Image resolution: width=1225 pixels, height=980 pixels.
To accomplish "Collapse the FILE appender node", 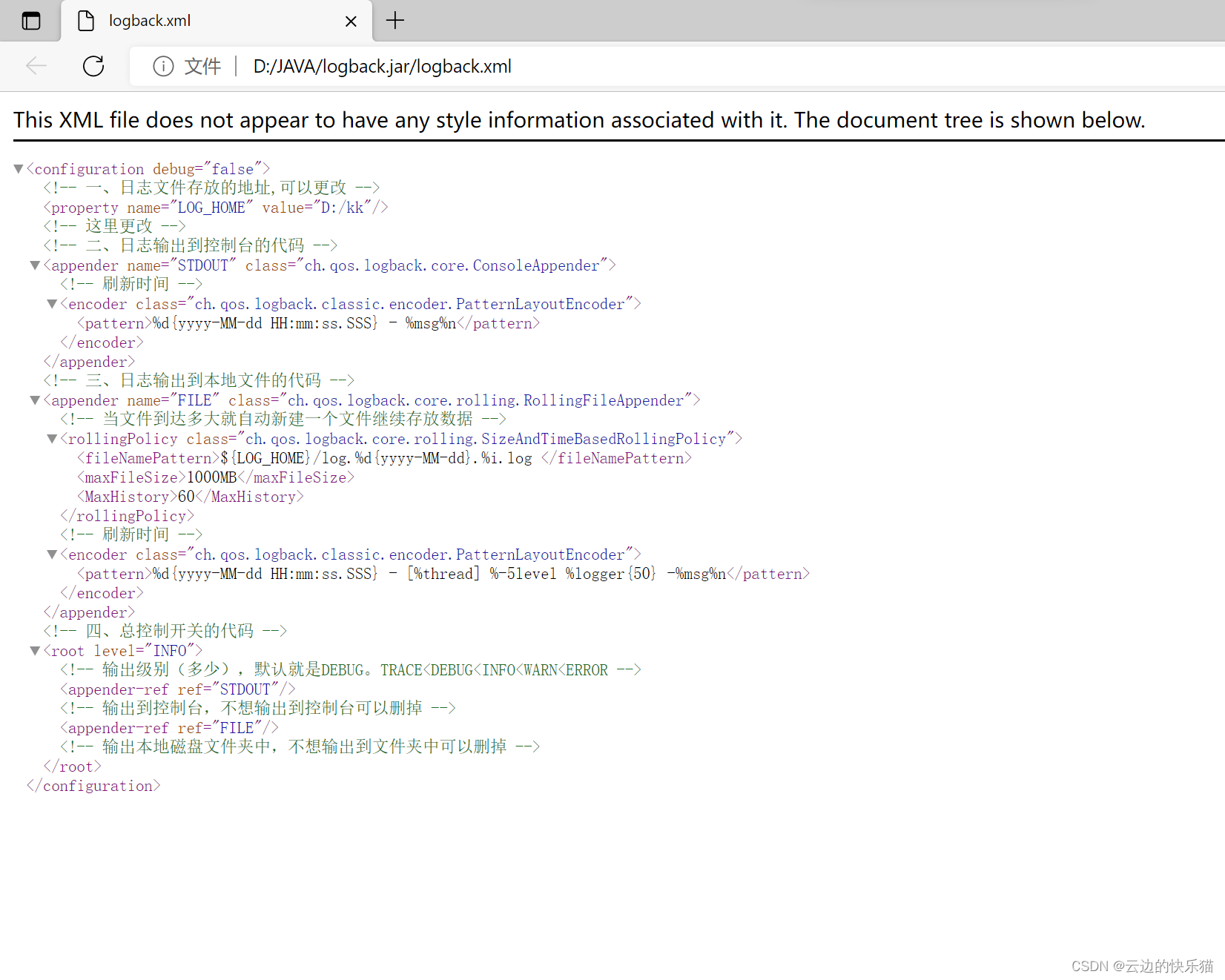I will point(34,400).
